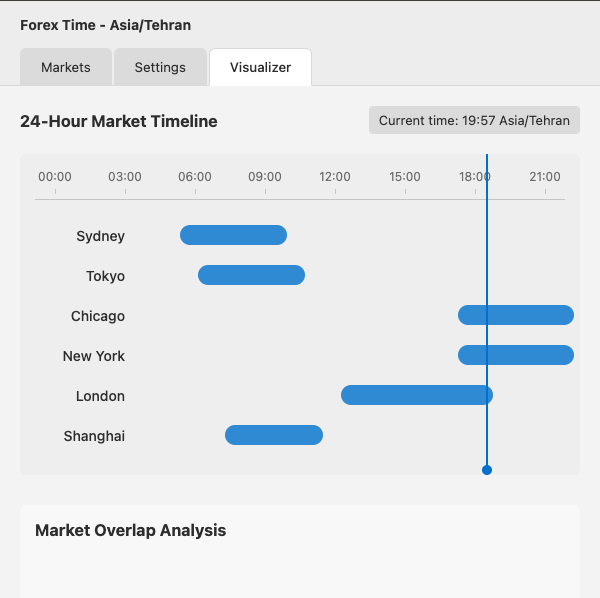The image size is (600, 598).
Task: Click the Sydney market label
Action: [100, 236]
